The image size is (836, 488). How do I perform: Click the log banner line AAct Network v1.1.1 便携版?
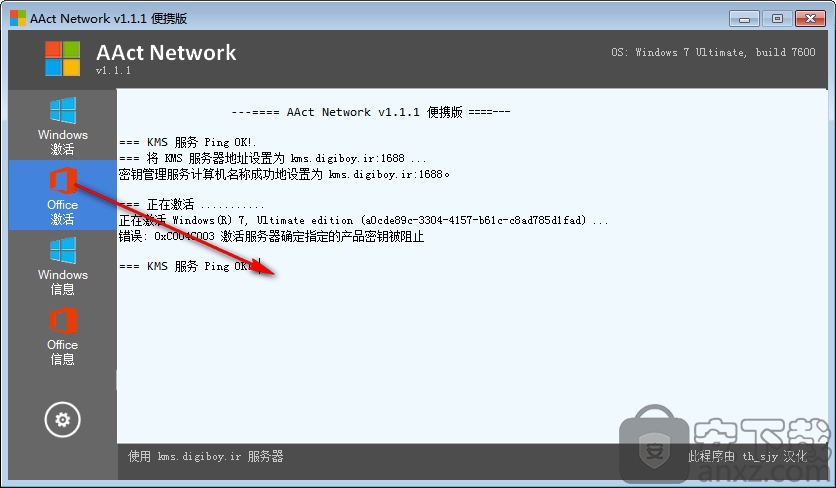tap(371, 112)
